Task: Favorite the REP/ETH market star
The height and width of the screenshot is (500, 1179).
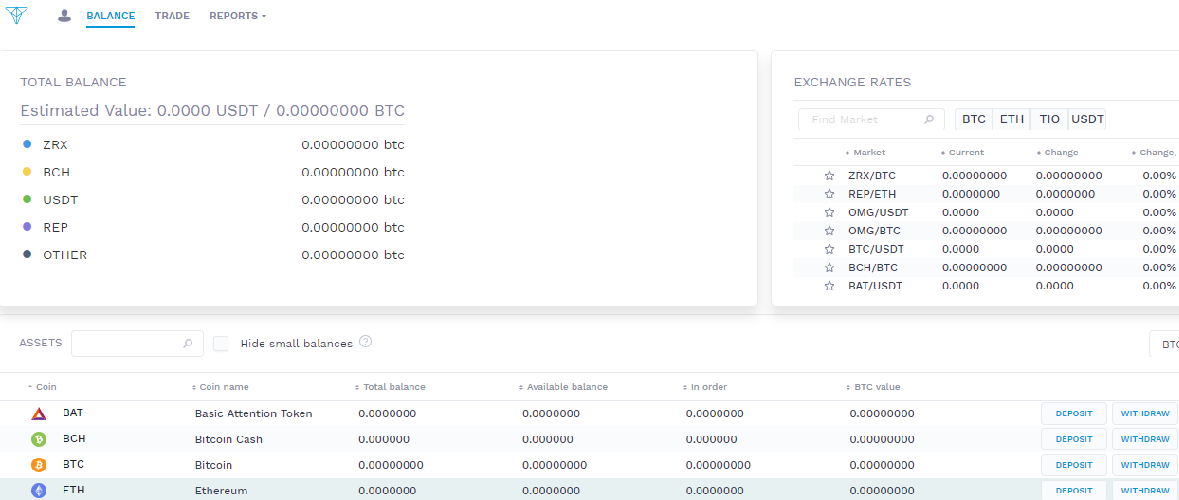Action: point(829,194)
